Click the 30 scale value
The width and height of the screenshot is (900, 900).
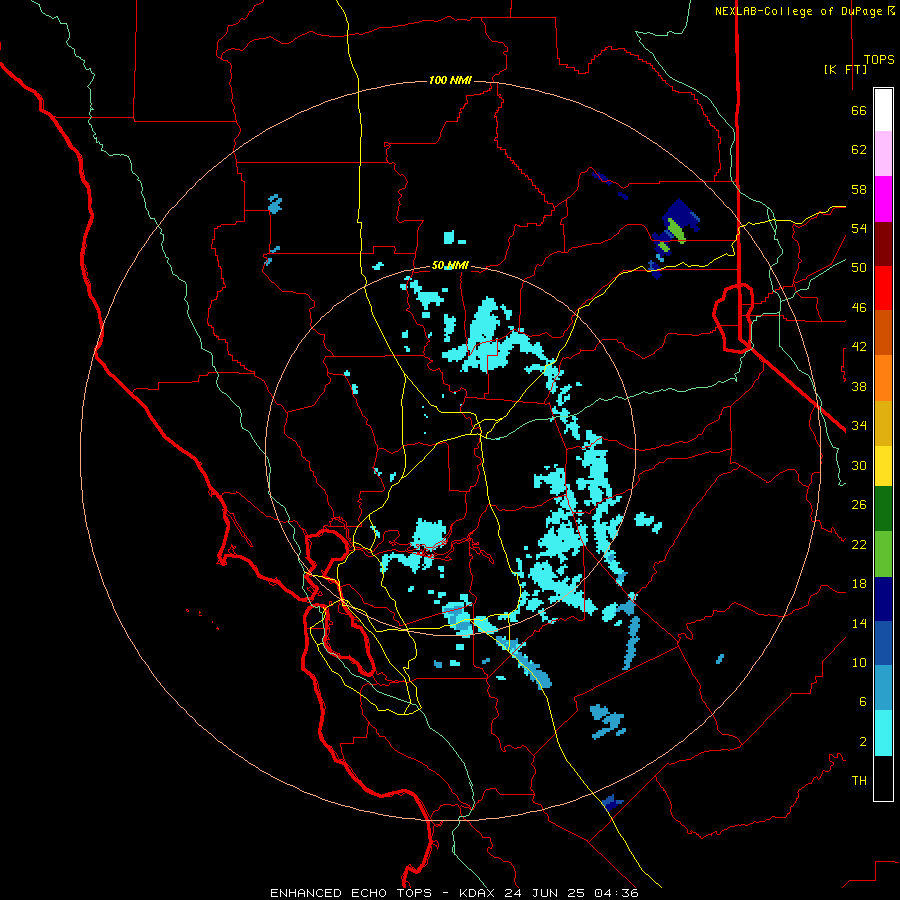[859, 465]
